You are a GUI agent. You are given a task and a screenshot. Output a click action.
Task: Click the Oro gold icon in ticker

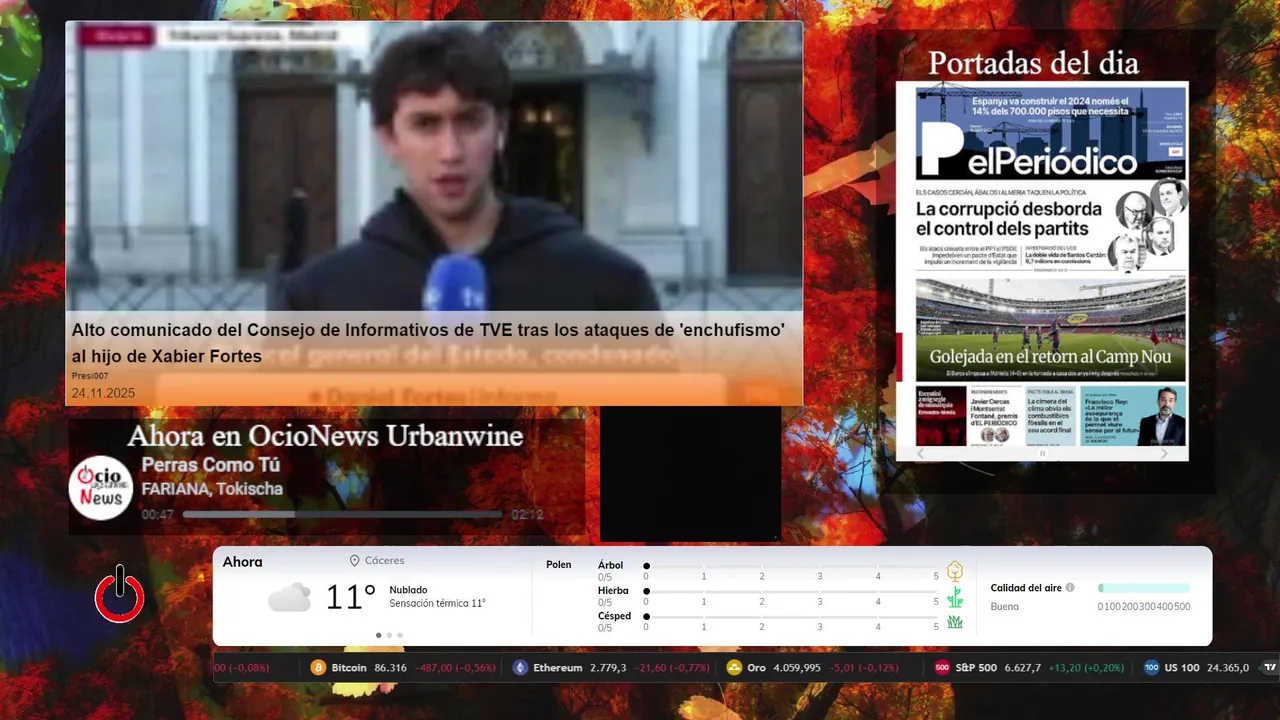point(734,668)
